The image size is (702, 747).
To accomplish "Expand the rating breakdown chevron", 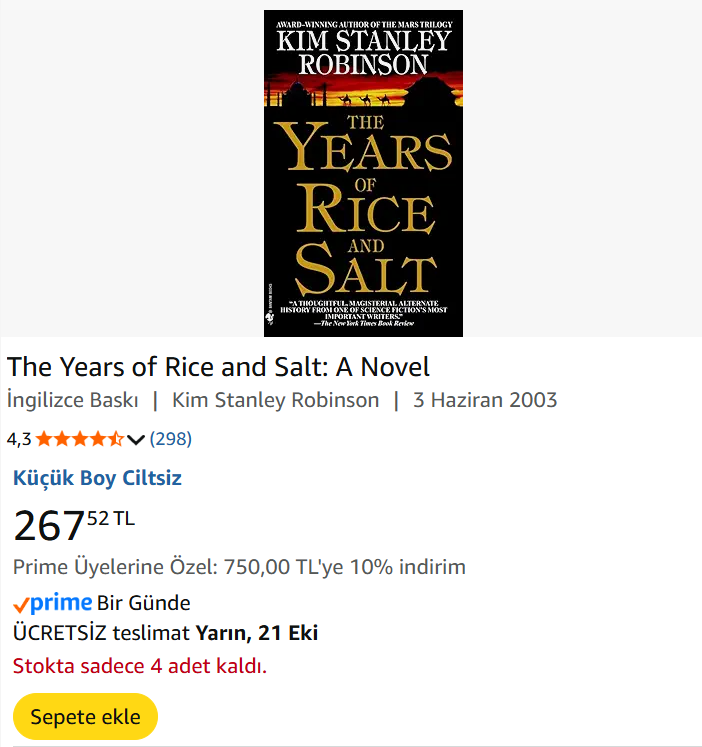I will click(137, 439).
